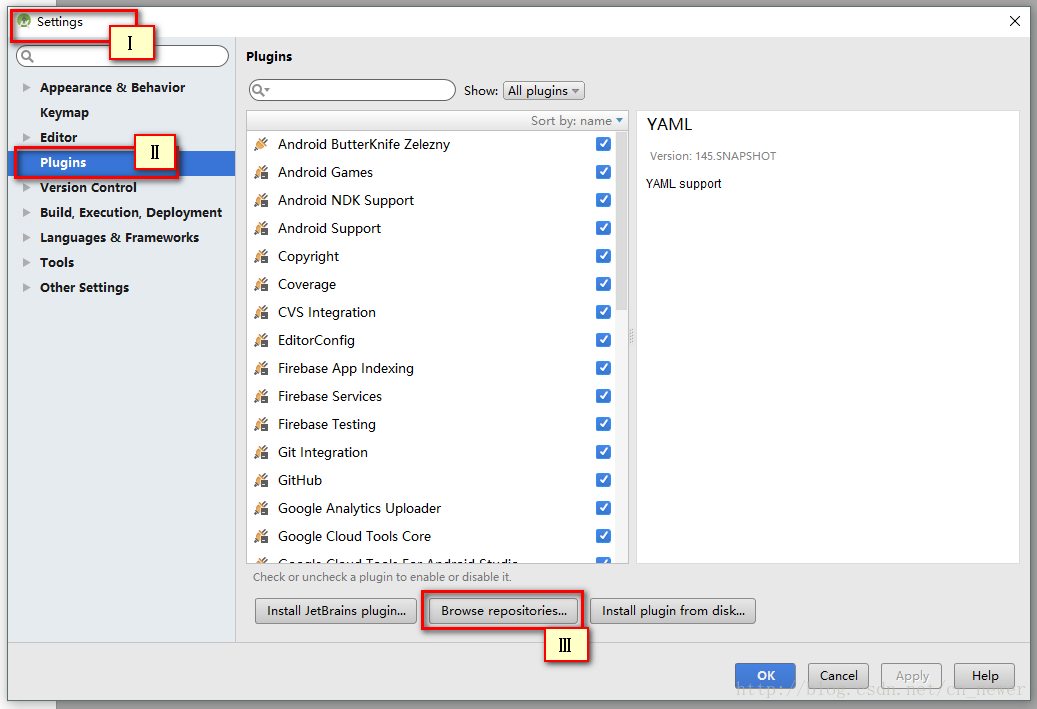Click the Firebase App Indexing plugin icon
1037x709 pixels.
261,368
